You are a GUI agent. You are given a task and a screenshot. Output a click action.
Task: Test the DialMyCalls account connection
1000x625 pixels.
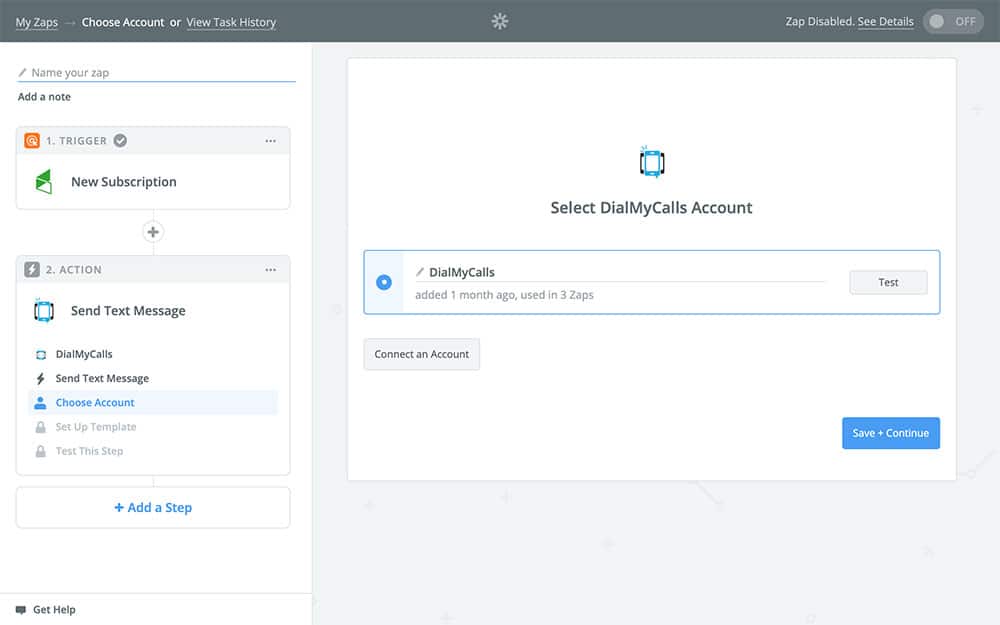point(888,282)
